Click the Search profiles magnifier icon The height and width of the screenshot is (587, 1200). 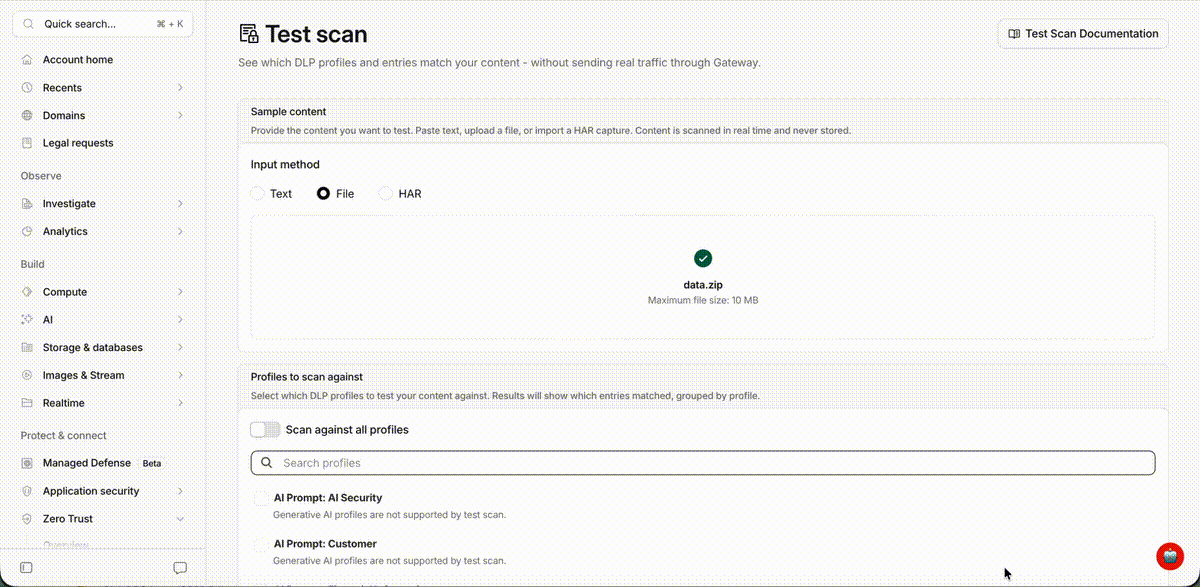click(x=267, y=463)
